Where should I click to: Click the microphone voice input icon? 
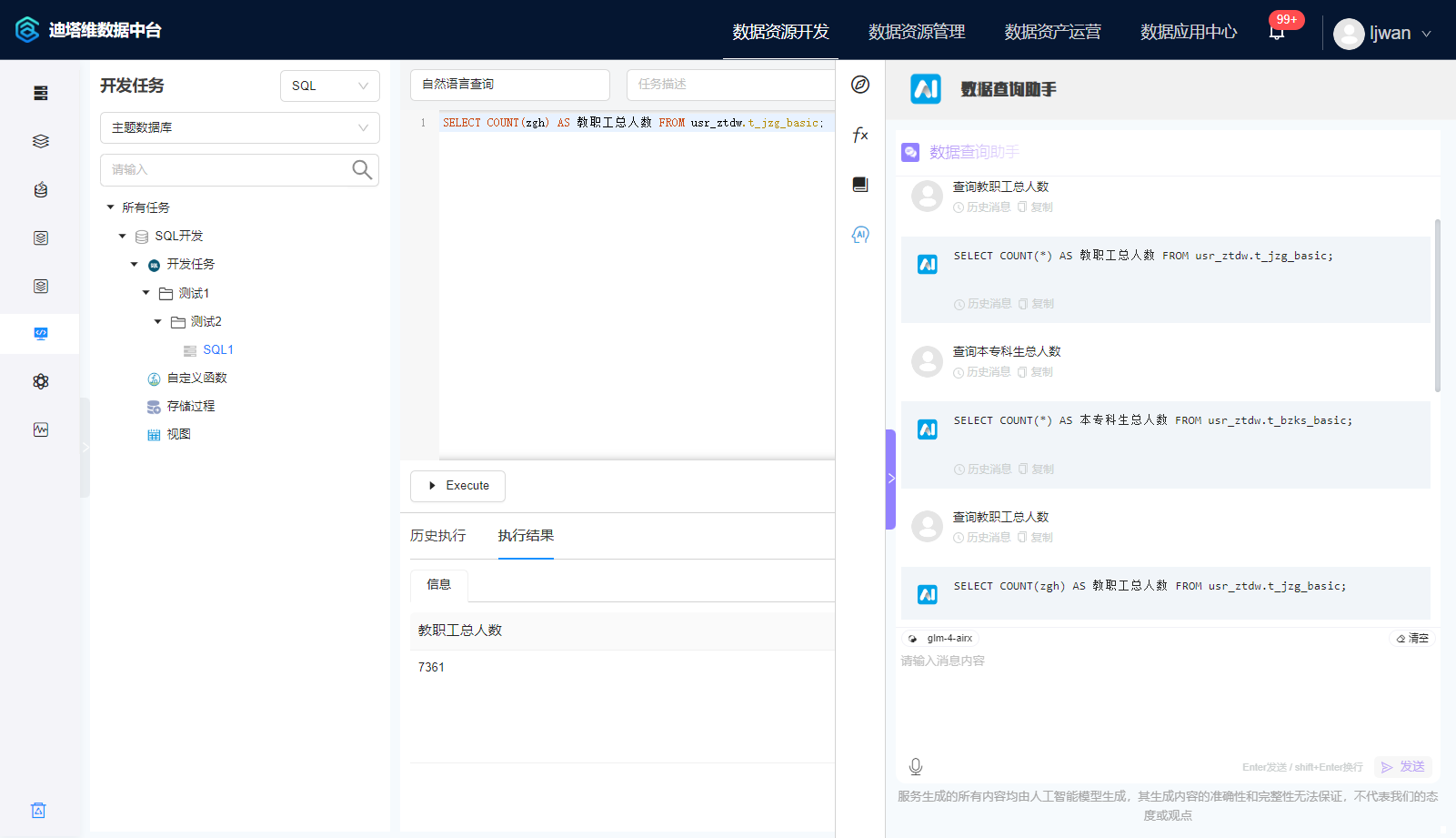(x=916, y=767)
